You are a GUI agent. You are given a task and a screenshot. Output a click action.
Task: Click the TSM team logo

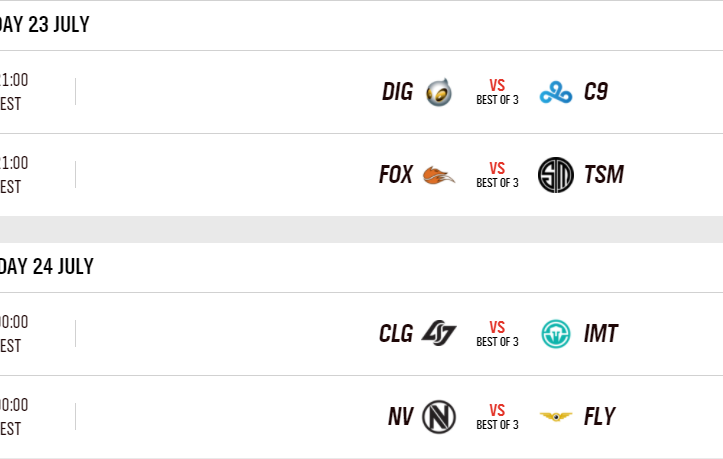555,176
